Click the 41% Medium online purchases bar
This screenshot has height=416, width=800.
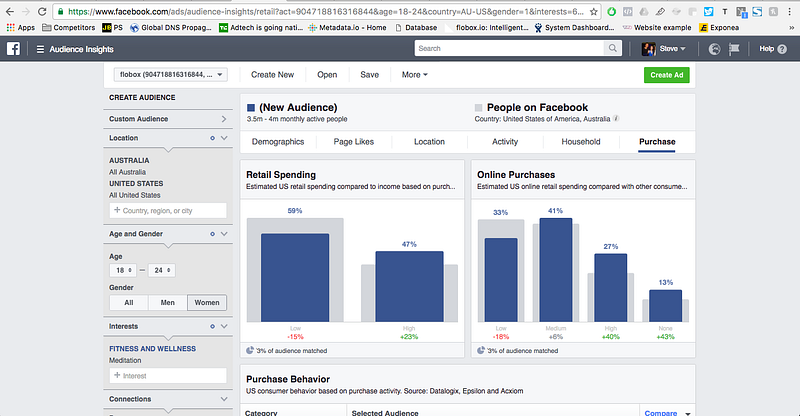coord(556,270)
